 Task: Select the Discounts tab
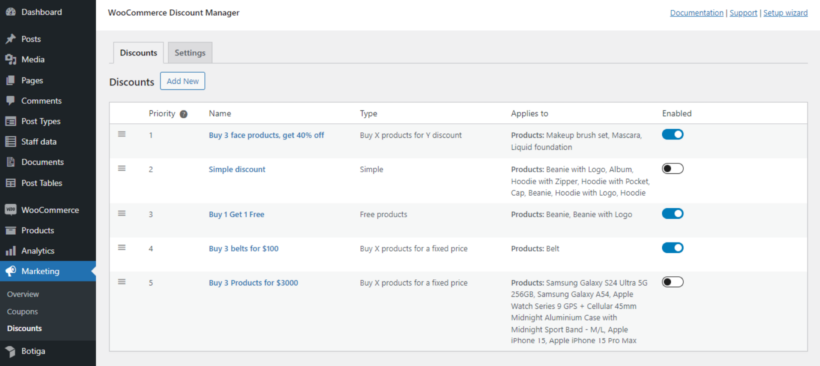pyautogui.click(x=139, y=53)
